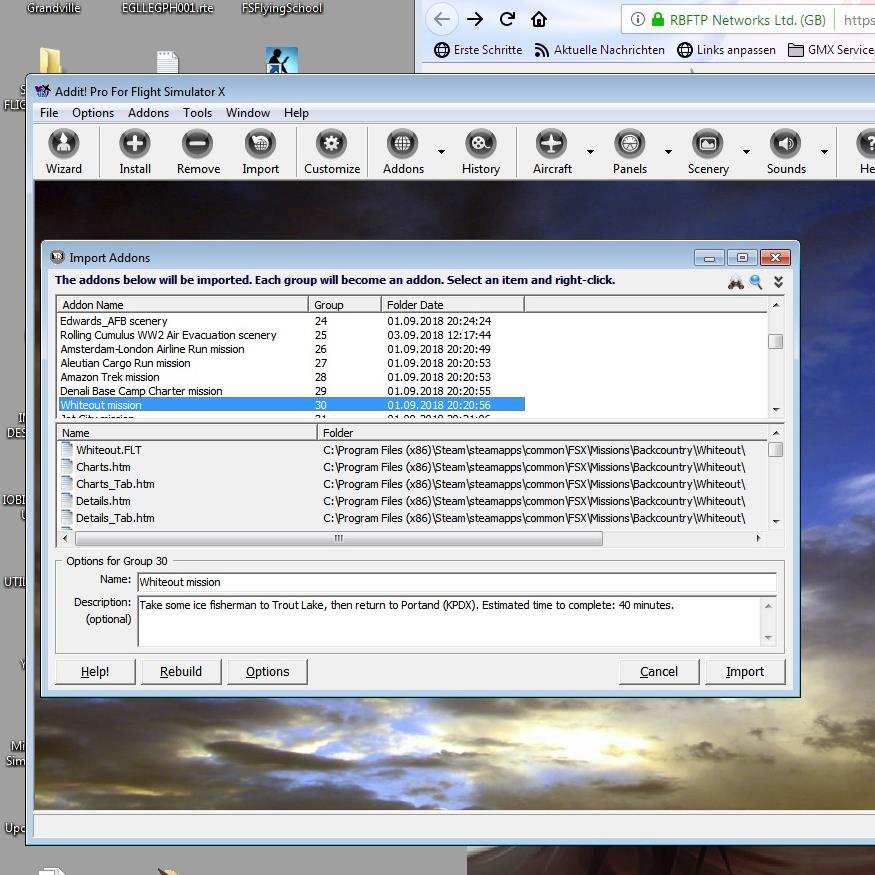Click the browser reload button
This screenshot has height=875, width=875.
pos(507,19)
